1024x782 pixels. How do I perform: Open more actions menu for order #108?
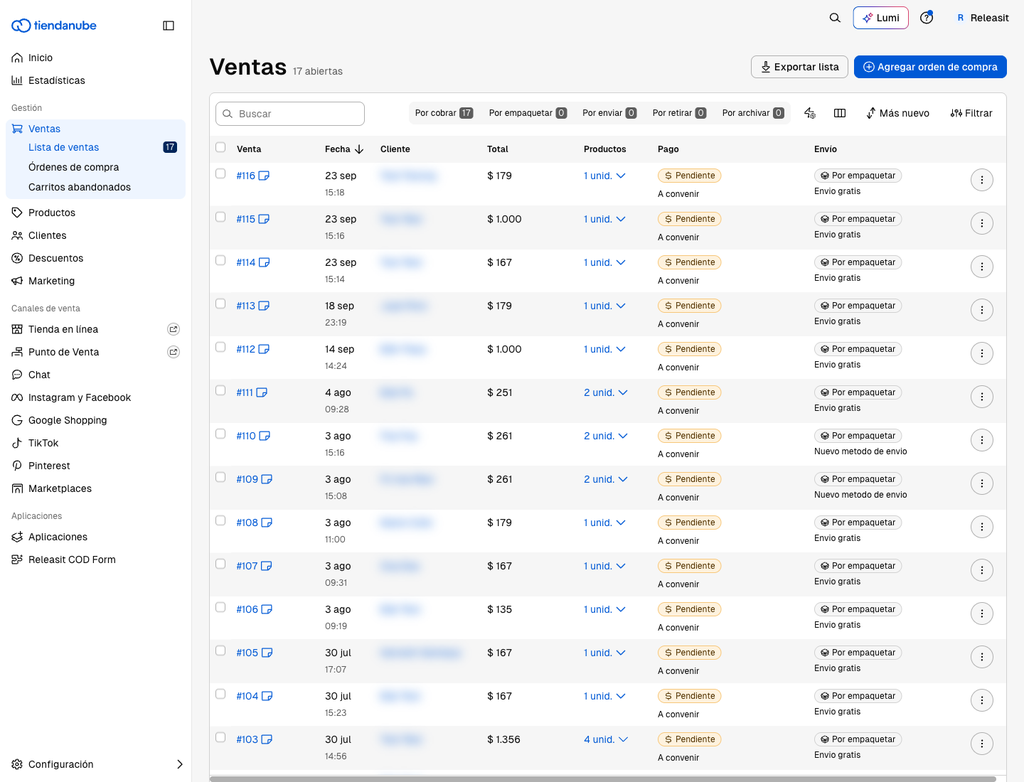(982, 527)
